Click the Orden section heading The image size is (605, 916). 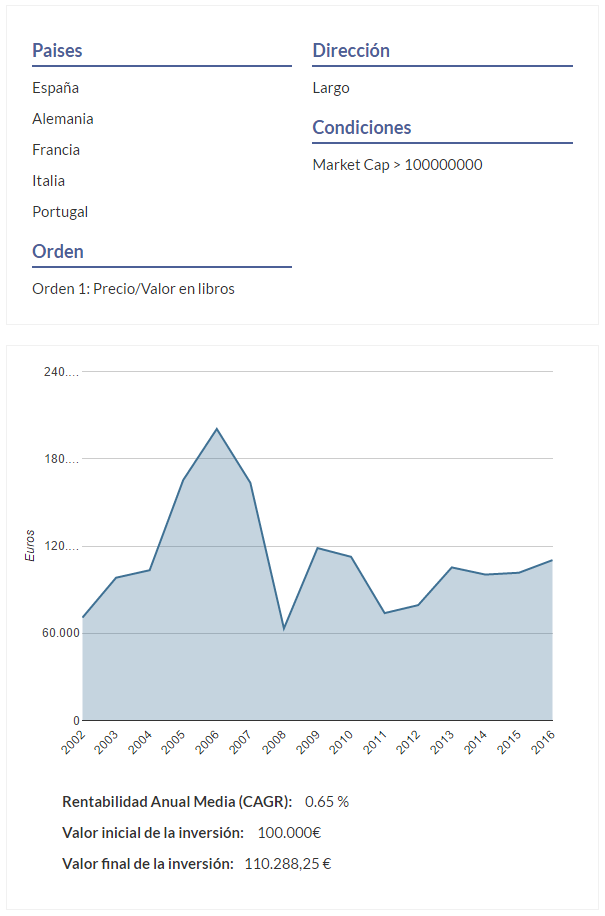pos(58,252)
